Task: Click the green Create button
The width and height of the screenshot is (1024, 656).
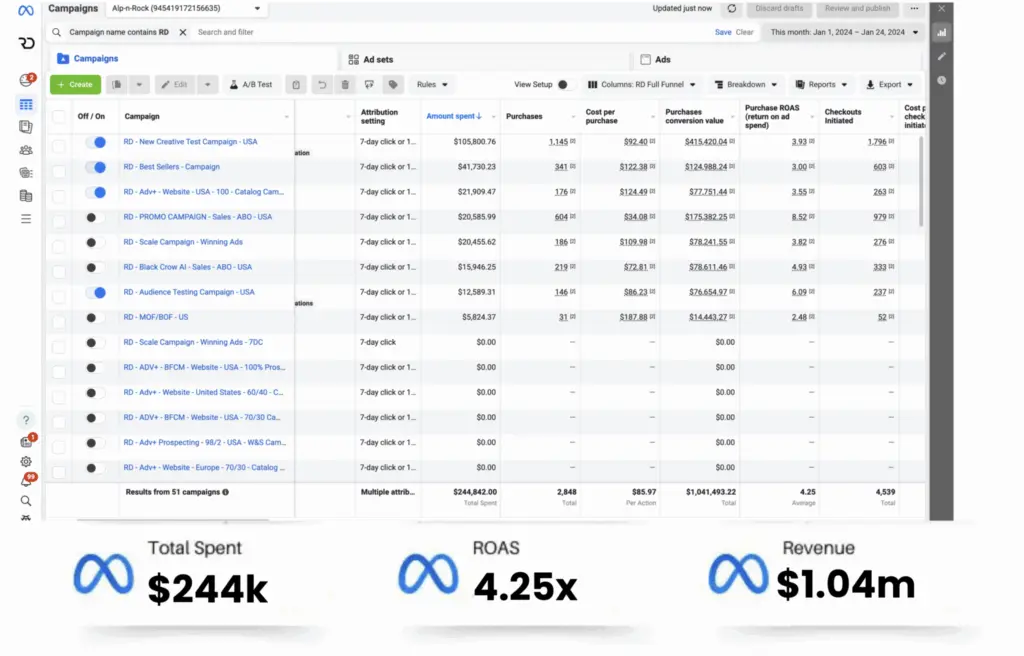Action: [75, 84]
